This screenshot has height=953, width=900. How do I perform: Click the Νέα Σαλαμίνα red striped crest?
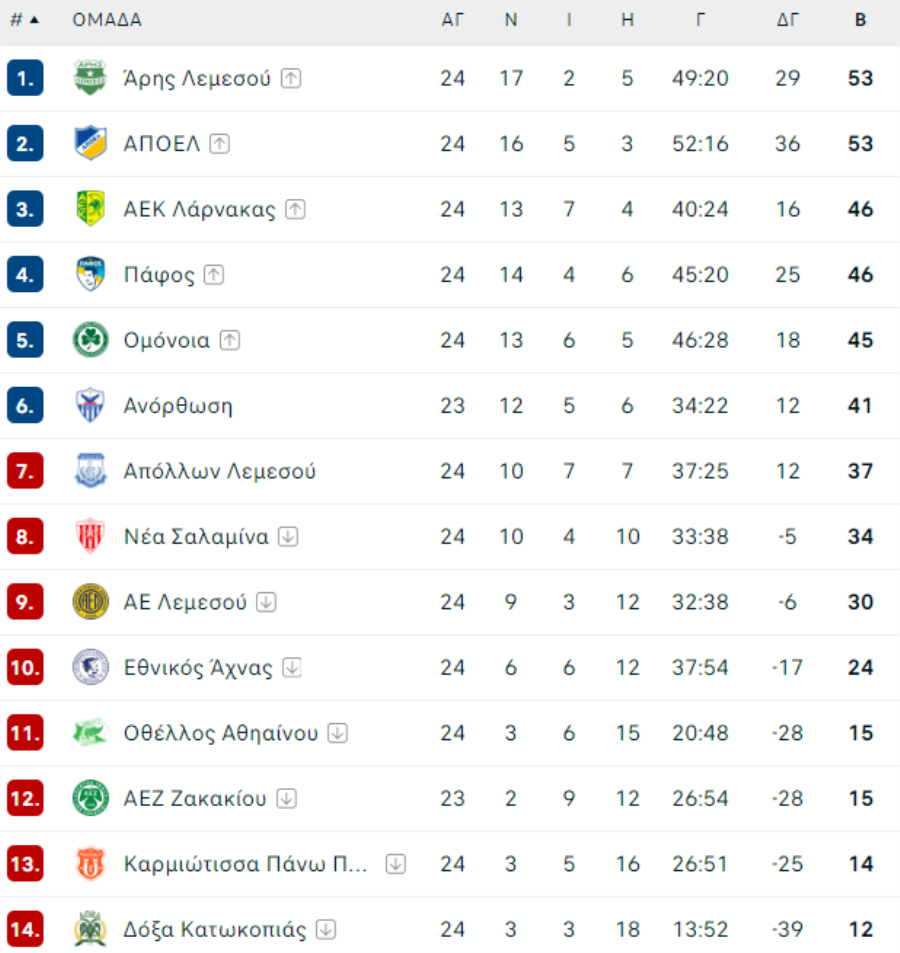click(x=90, y=536)
